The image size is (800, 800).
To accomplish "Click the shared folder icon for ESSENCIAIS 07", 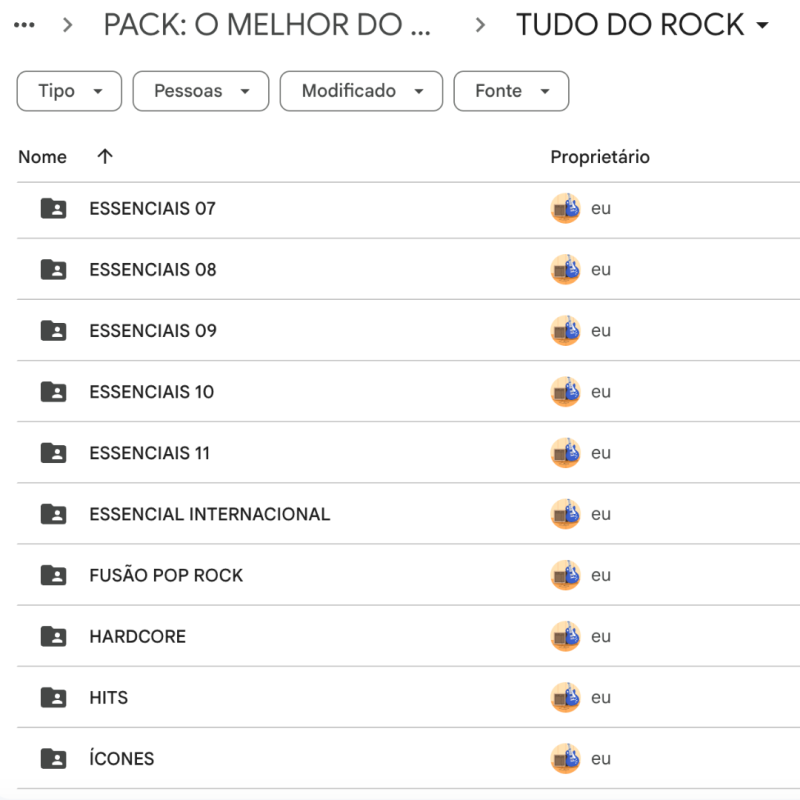I will [53, 209].
